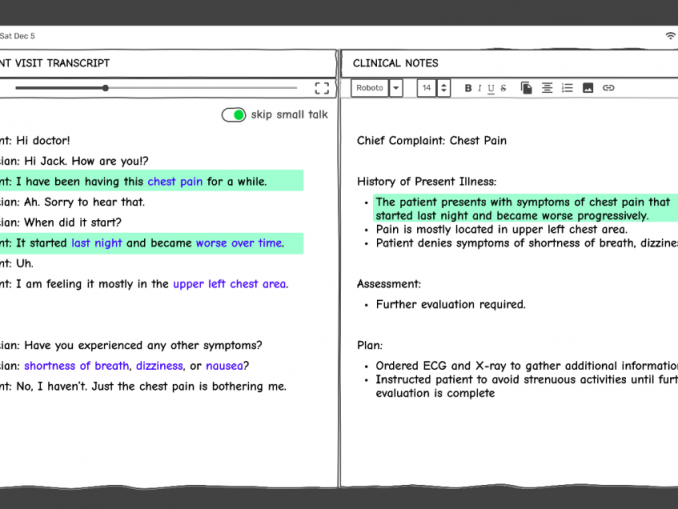Open the Roboto font dropdown arrow

coord(396,88)
